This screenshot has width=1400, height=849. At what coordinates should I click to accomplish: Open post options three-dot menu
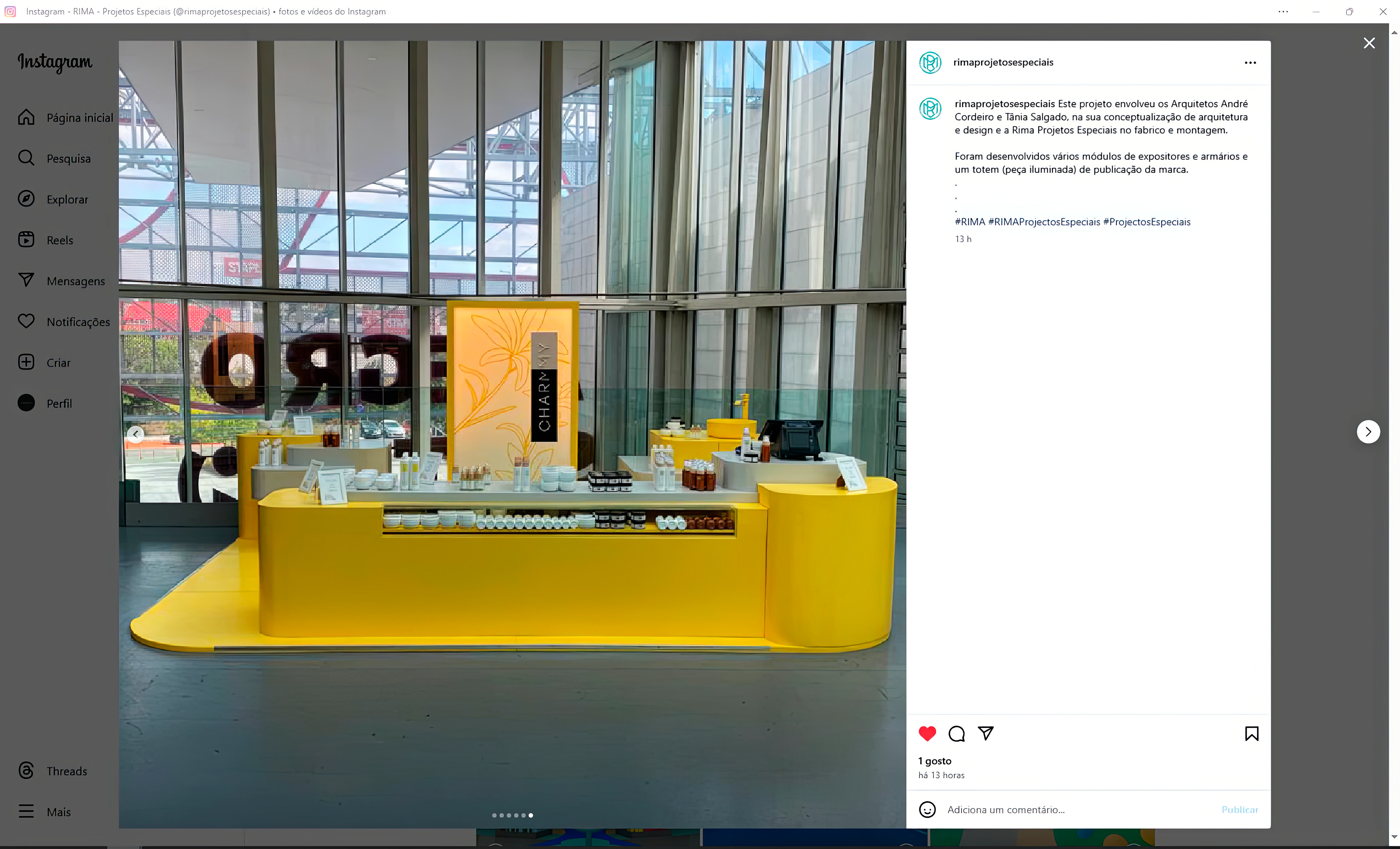1250,62
